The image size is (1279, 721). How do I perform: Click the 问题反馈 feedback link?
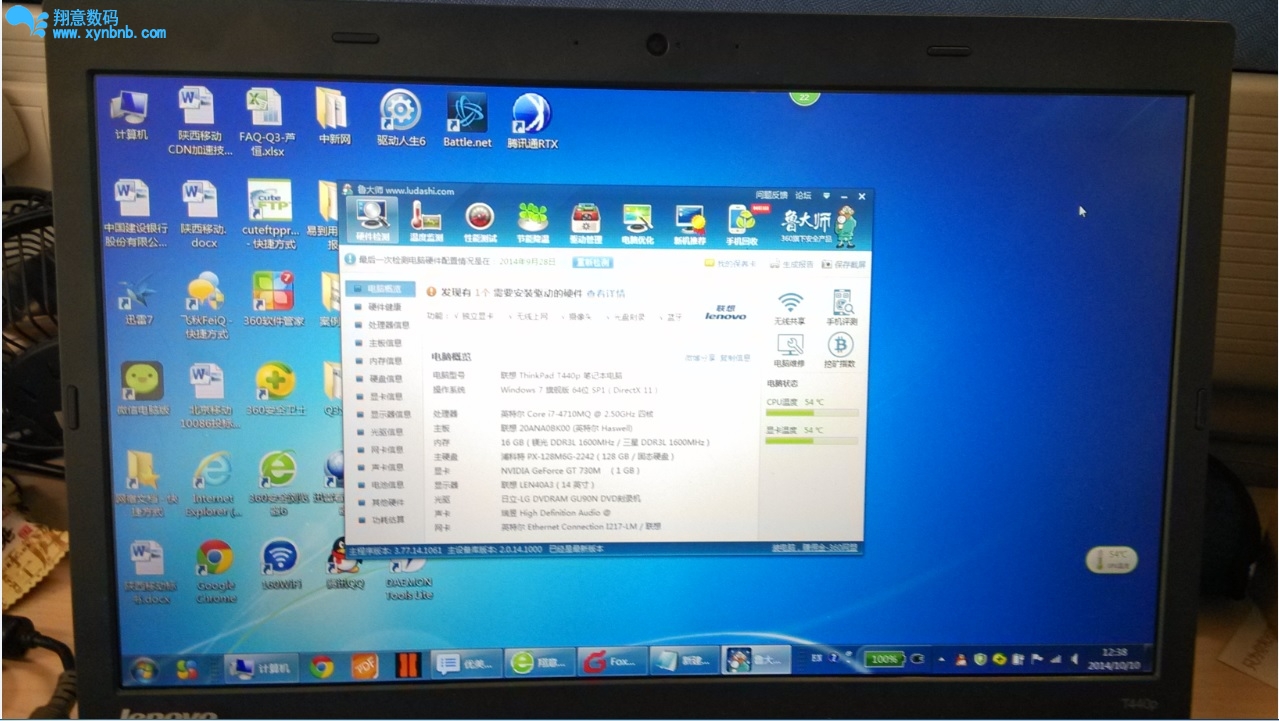click(771, 195)
